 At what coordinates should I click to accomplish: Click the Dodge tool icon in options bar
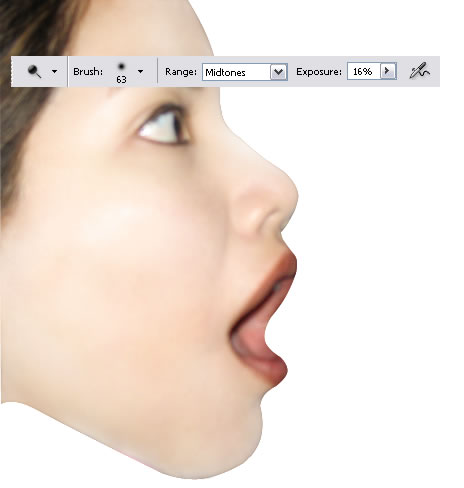(x=34, y=71)
